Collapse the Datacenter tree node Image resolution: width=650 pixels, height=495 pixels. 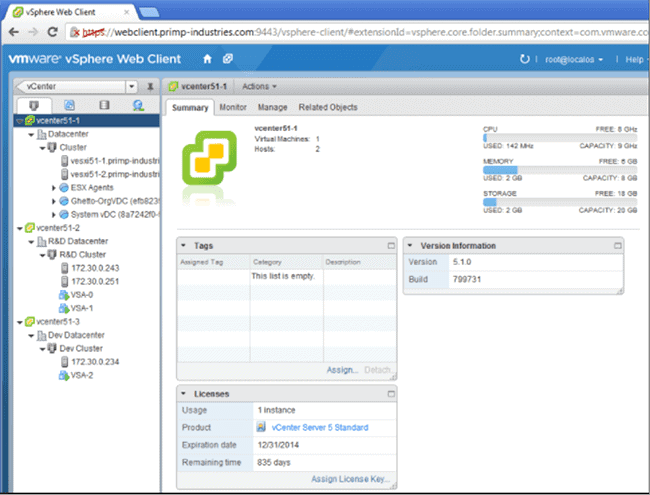(31, 135)
